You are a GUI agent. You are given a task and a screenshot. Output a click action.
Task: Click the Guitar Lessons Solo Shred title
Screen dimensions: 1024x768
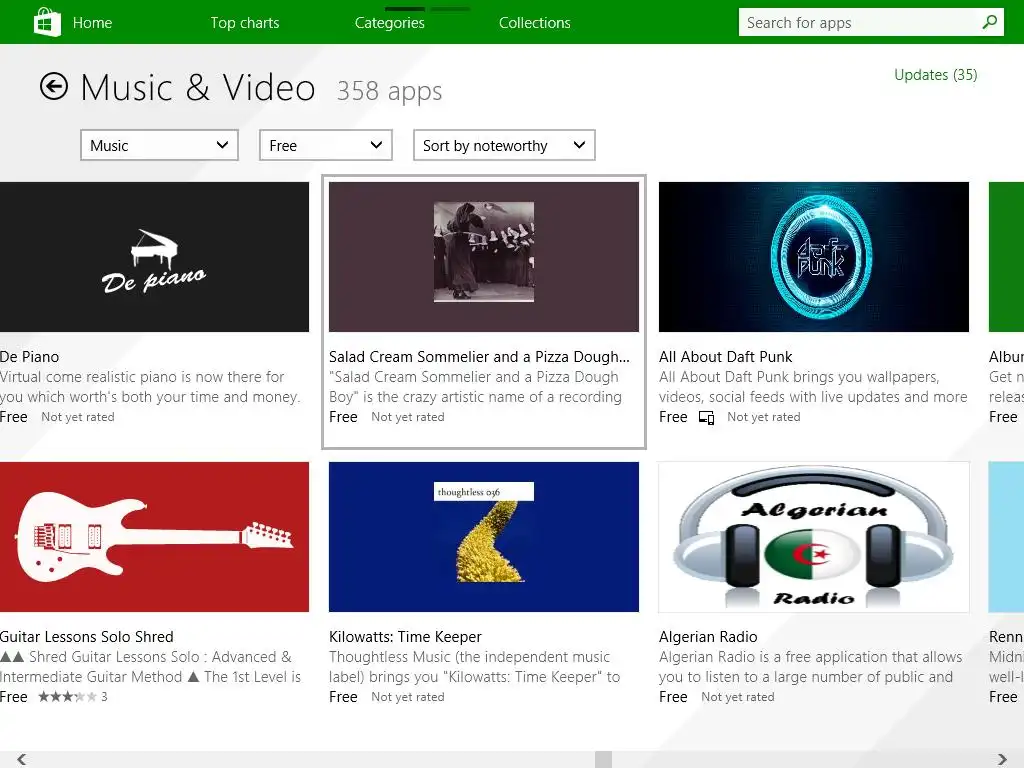(87, 637)
